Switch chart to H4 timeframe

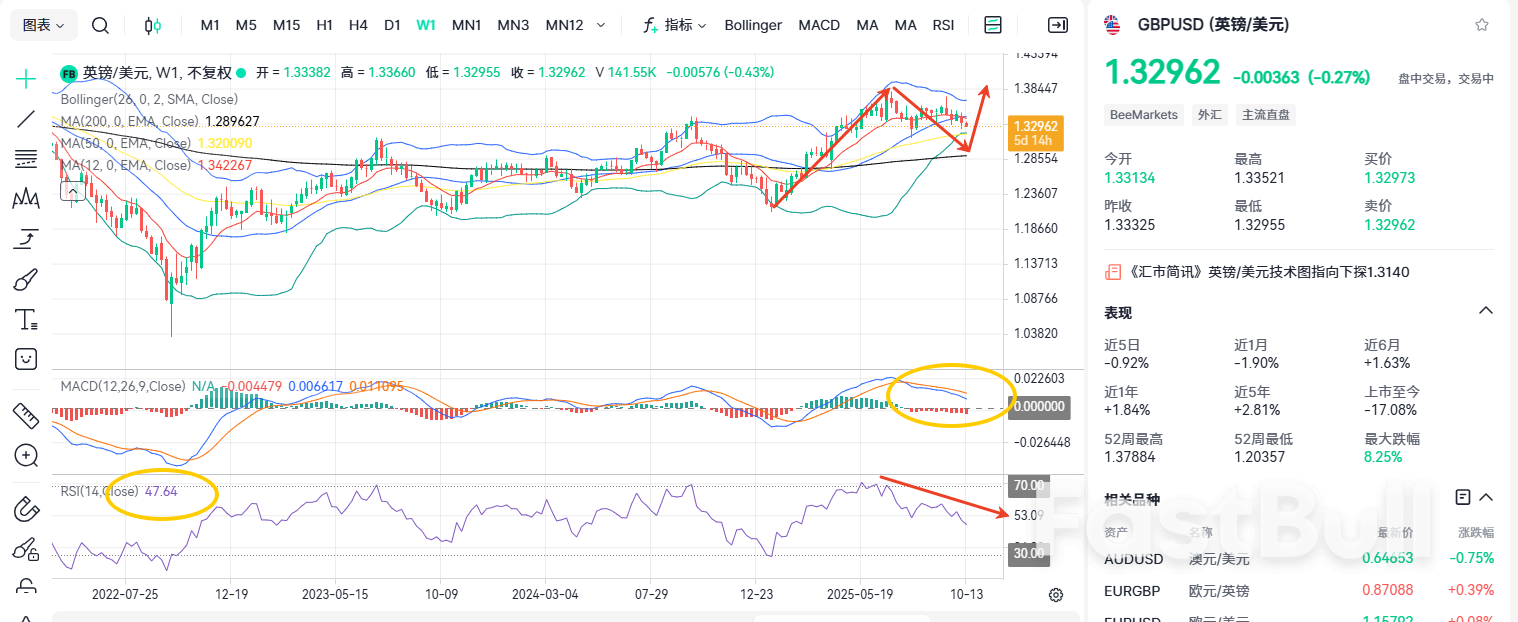point(358,25)
